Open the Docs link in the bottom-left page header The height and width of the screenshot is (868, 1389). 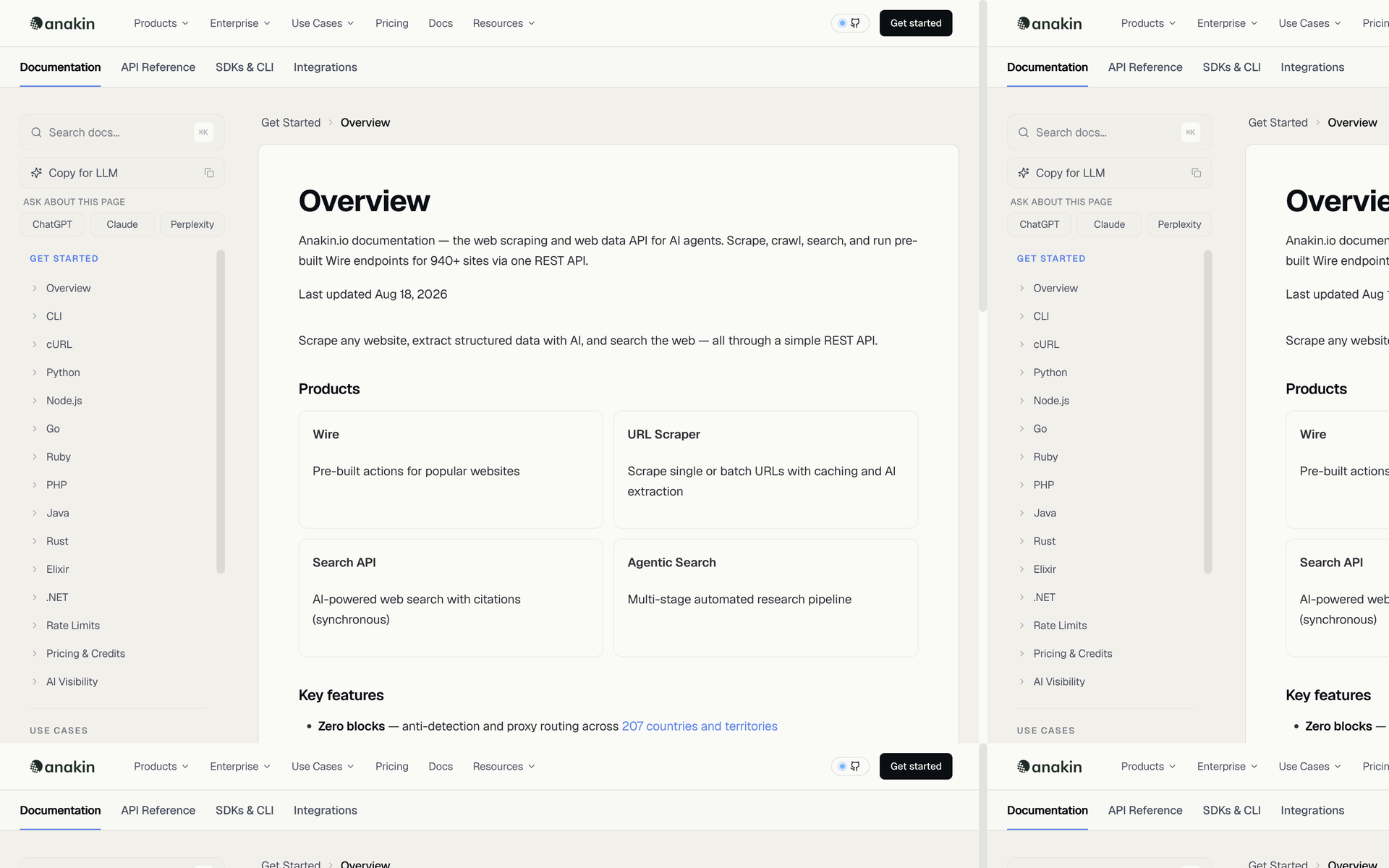(x=441, y=766)
